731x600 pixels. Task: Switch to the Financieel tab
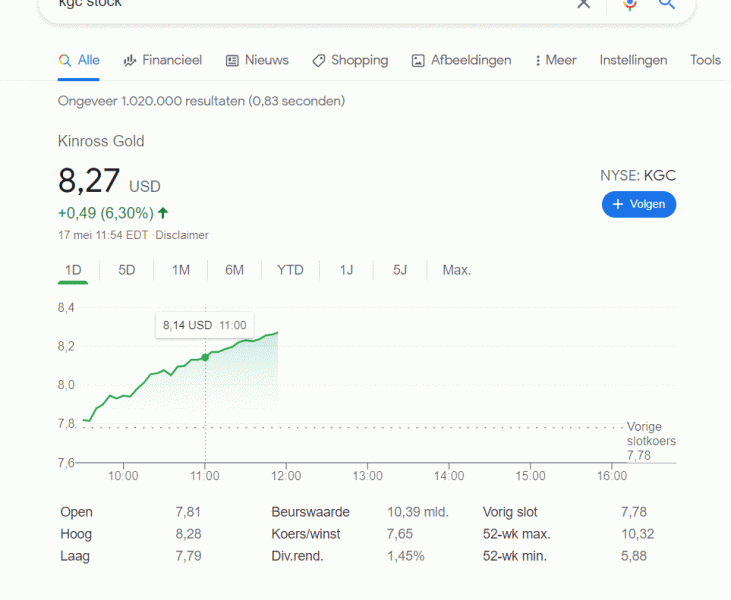[x=162, y=60]
